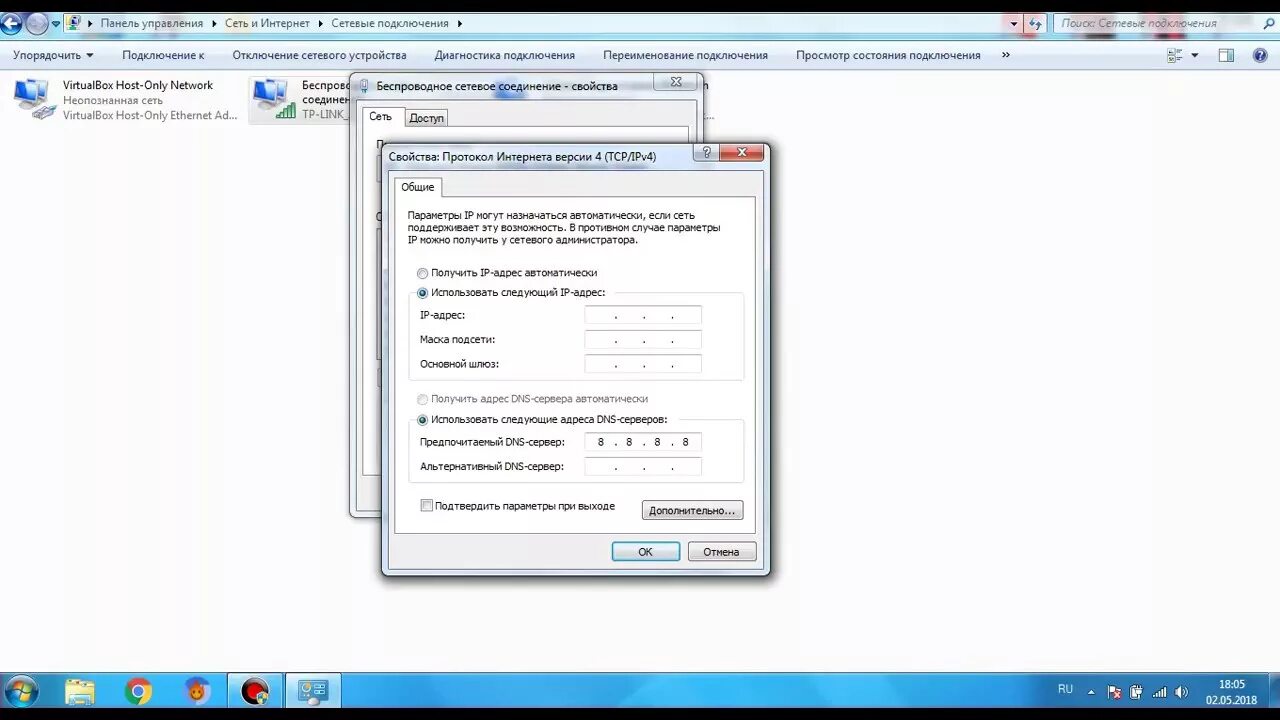Click the Предпочитаемый DNS-сервер field
Viewport: 1280px width, 720px height.
pos(643,442)
